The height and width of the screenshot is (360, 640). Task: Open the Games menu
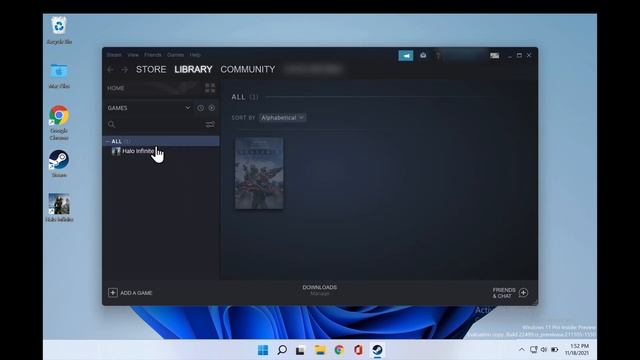point(176,55)
